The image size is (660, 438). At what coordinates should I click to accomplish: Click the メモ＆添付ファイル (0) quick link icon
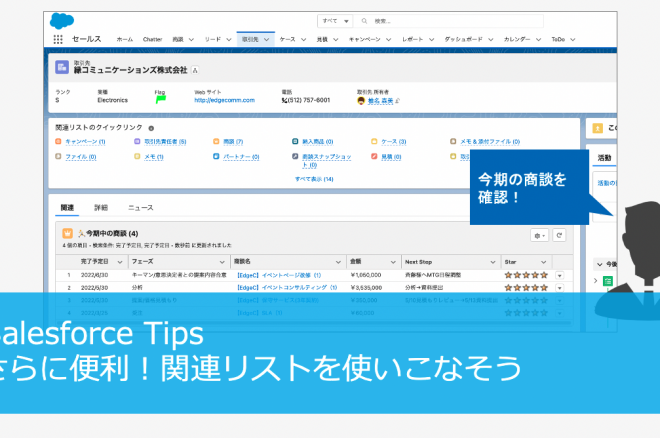pos(453,141)
